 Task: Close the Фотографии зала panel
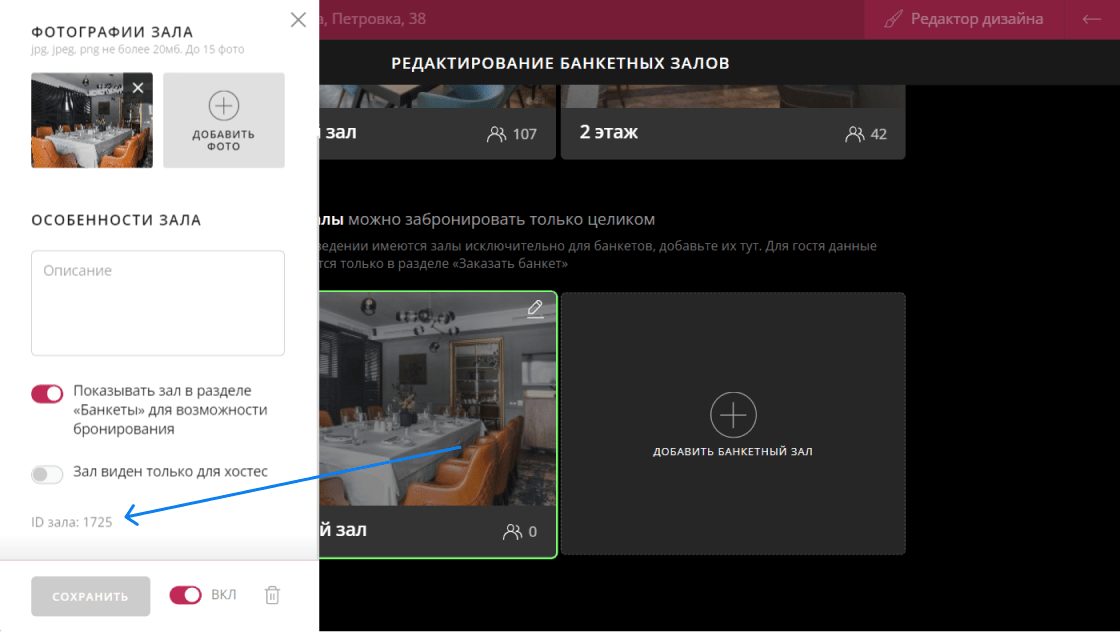[x=297, y=19]
